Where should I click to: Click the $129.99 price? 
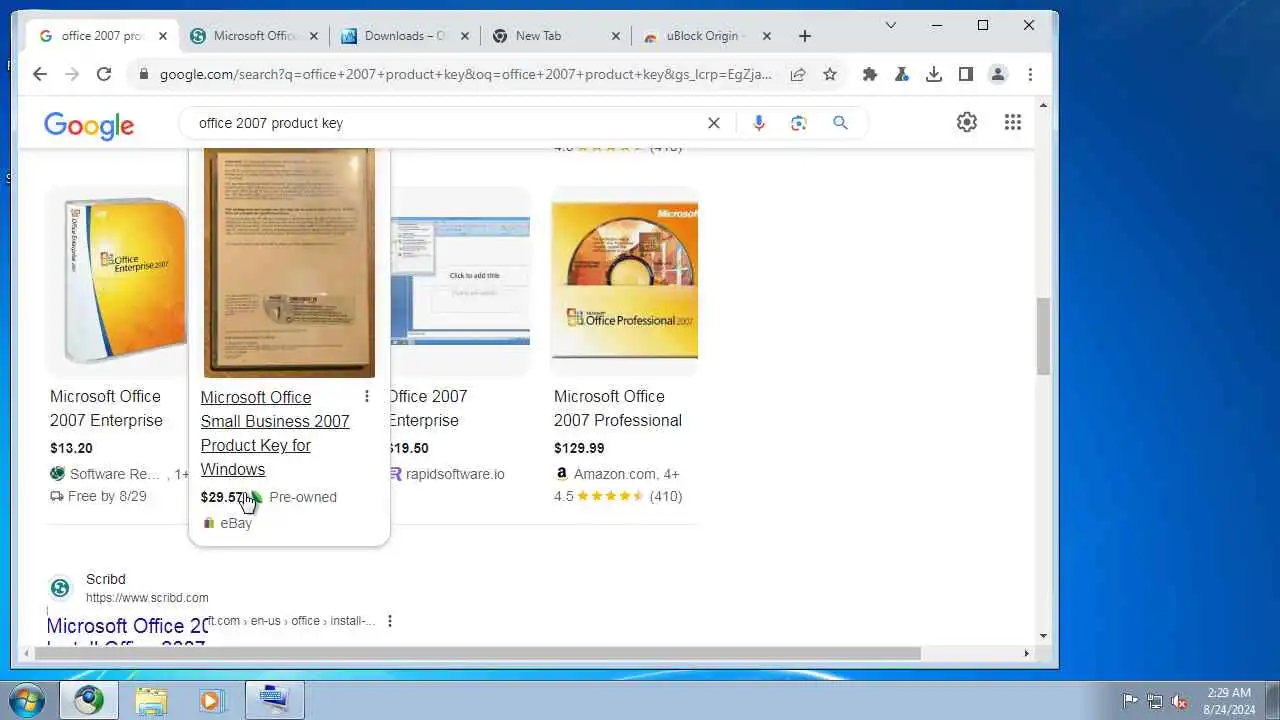click(579, 448)
